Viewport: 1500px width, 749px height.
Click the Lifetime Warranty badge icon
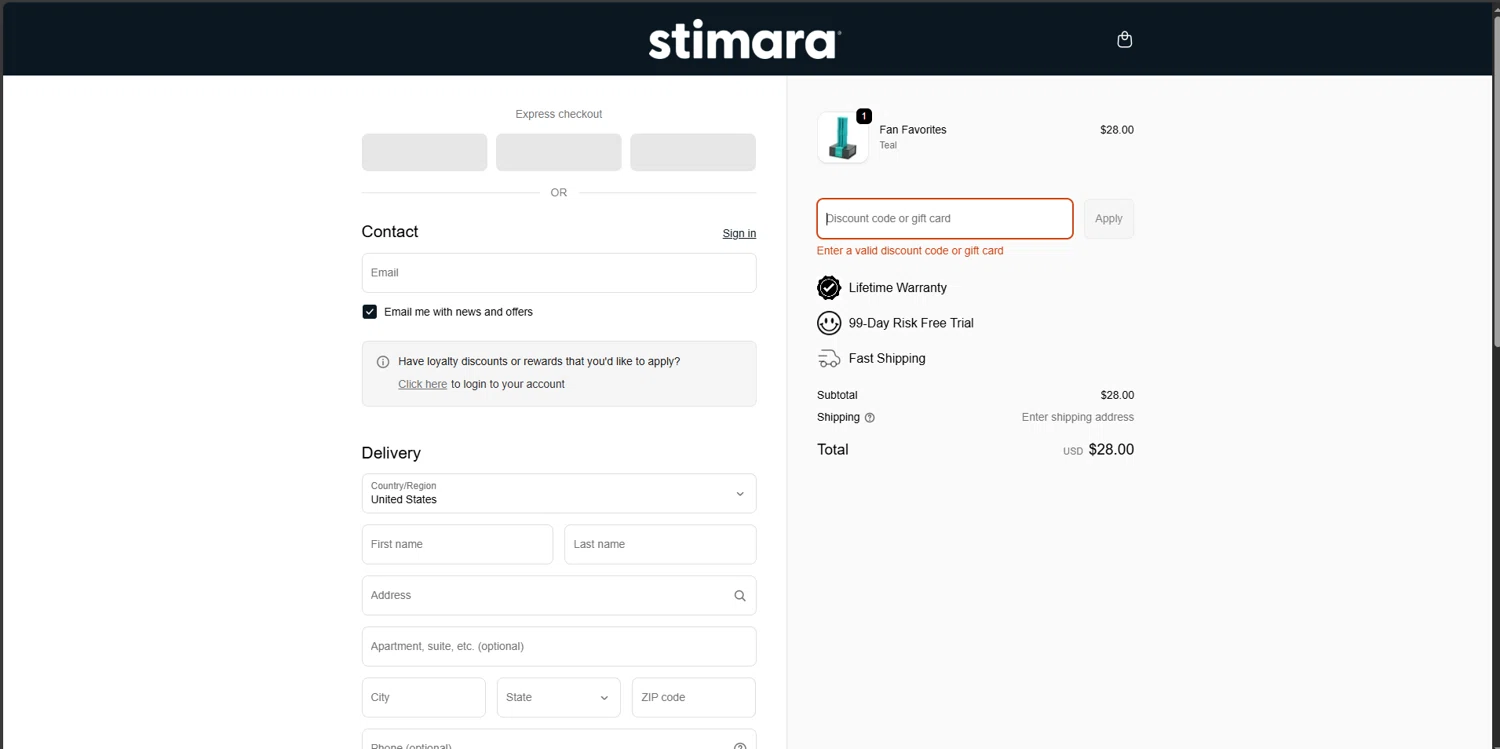pyautogui.click(x=829, y=288)
